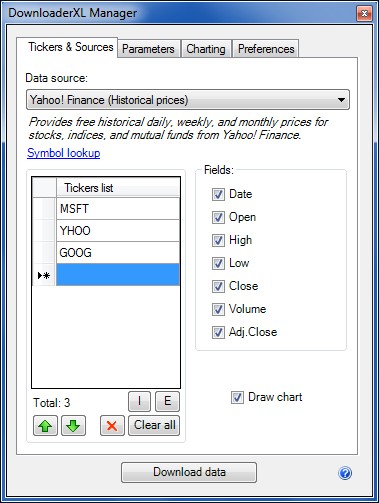
Task: Click the highlighted new ticker entry cell
Action: click(118, 275)
